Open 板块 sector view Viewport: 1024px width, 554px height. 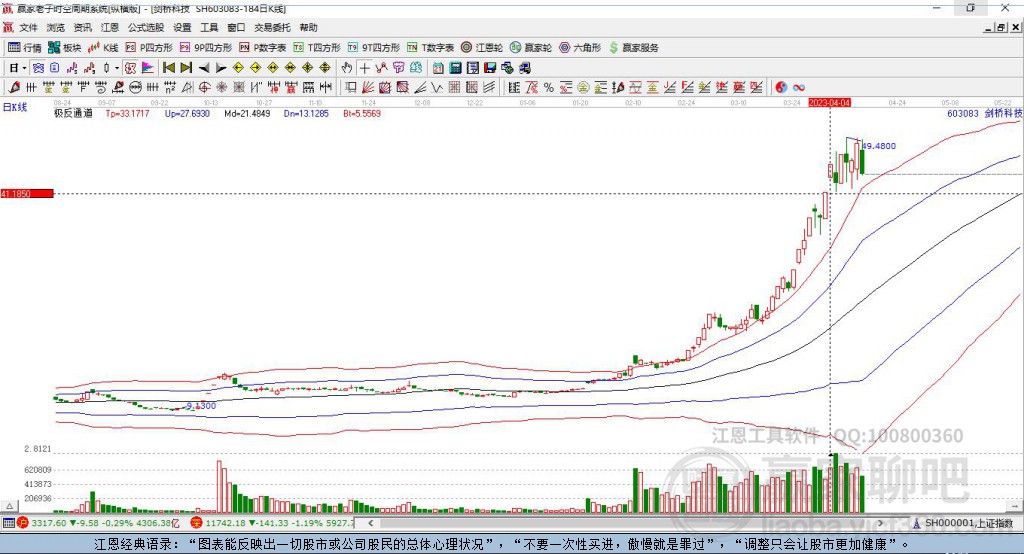click(x=65, y=48)
